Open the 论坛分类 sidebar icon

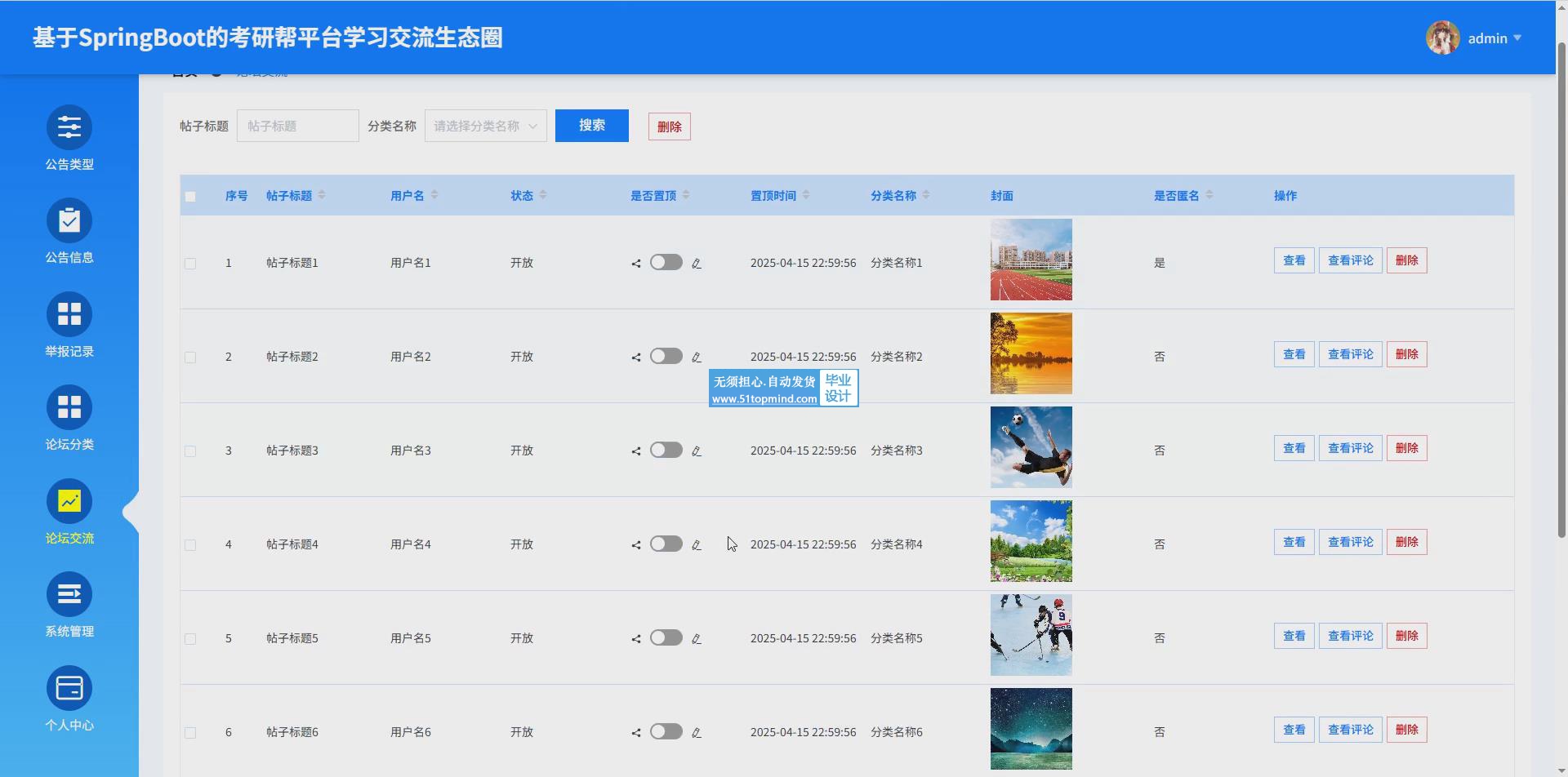(x=69, y=407)
